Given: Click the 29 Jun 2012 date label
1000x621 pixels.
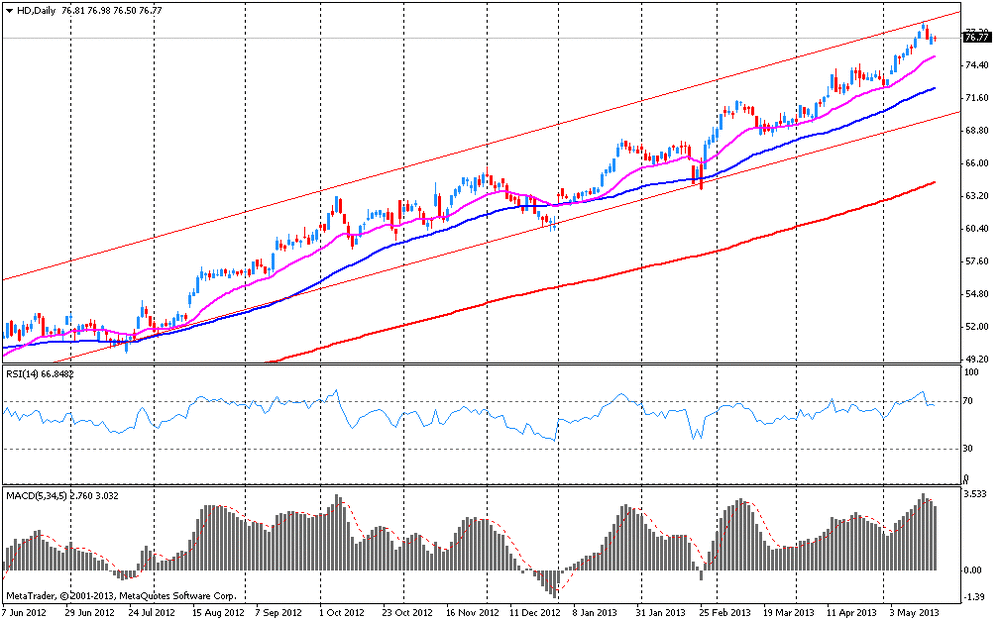Looking at the screenshot, I should 89,613.
